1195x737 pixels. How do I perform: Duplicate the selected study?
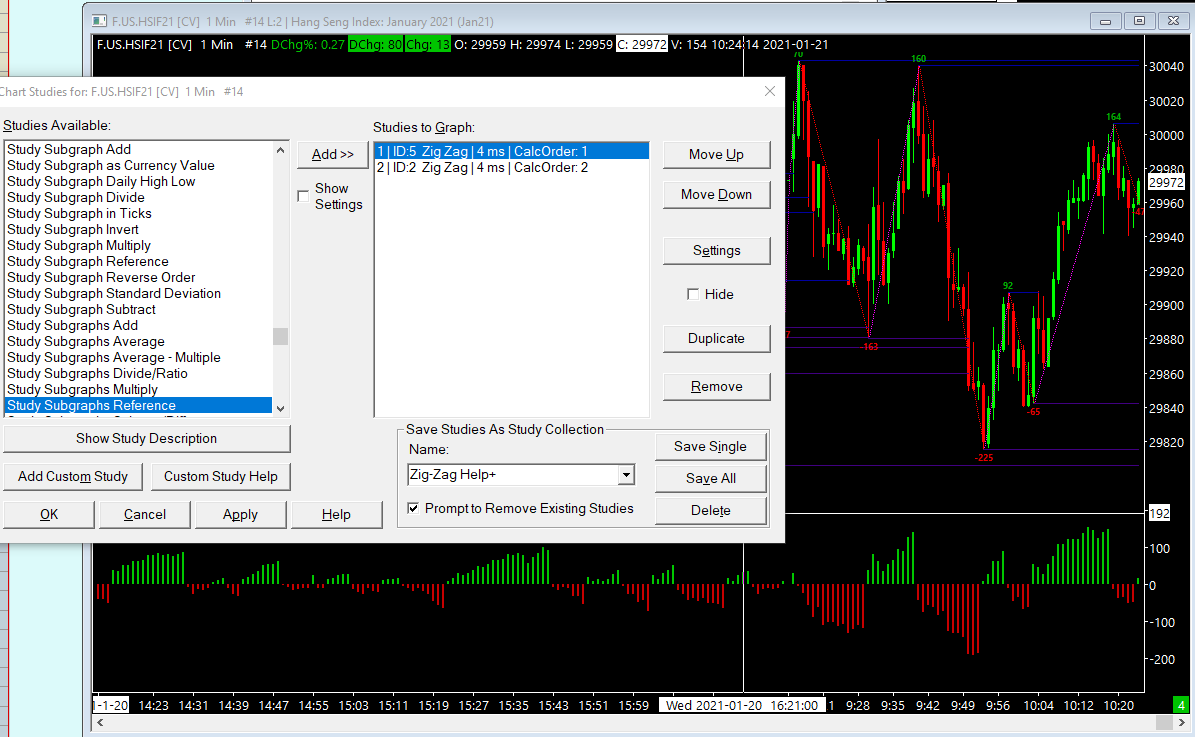click(x=716, y=338)
